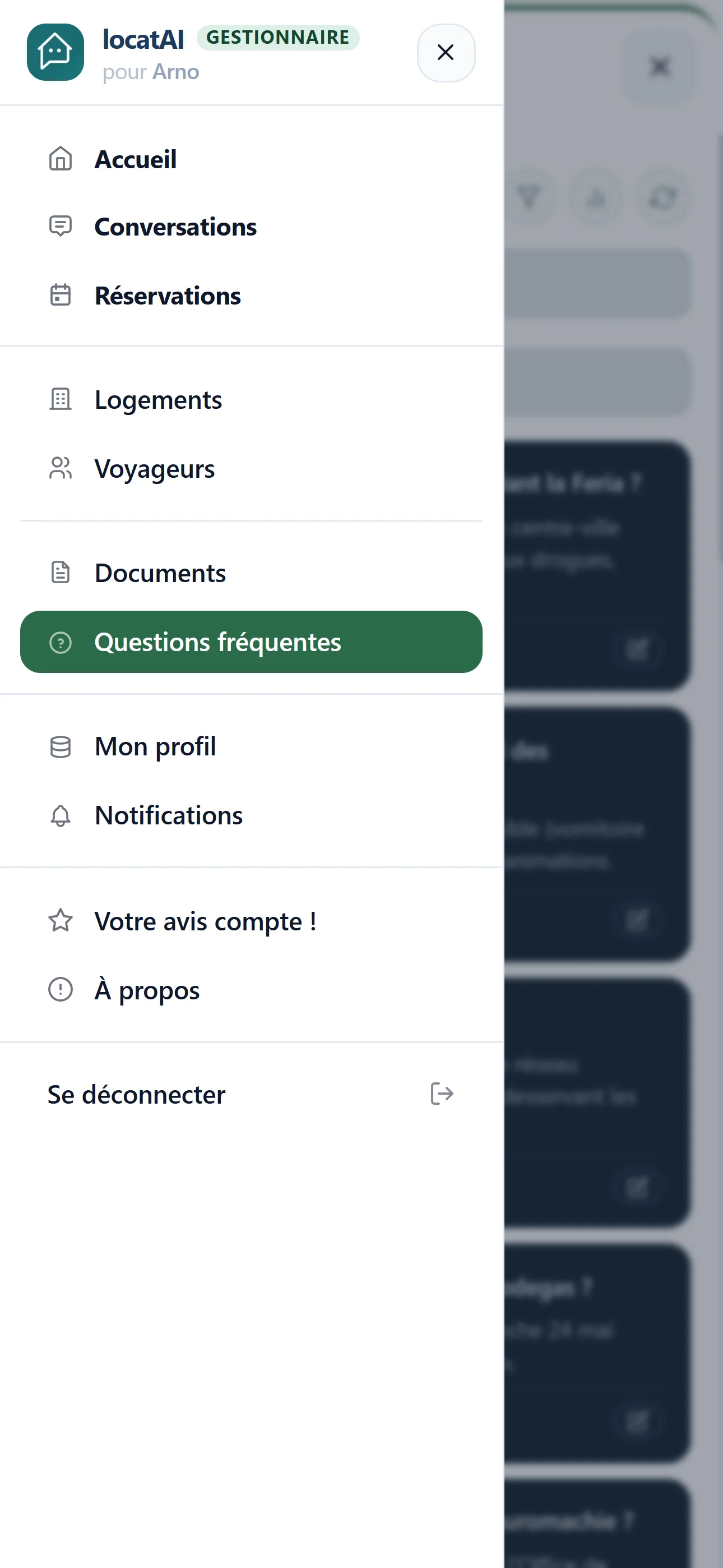
Task: Open the Accueil home menu item
Action: tap(251, 159)
